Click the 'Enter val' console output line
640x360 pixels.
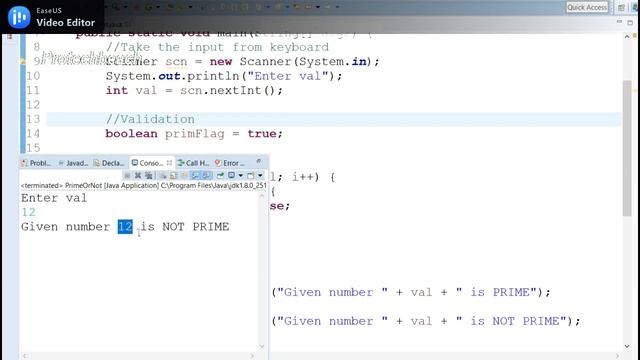point(54,198)
